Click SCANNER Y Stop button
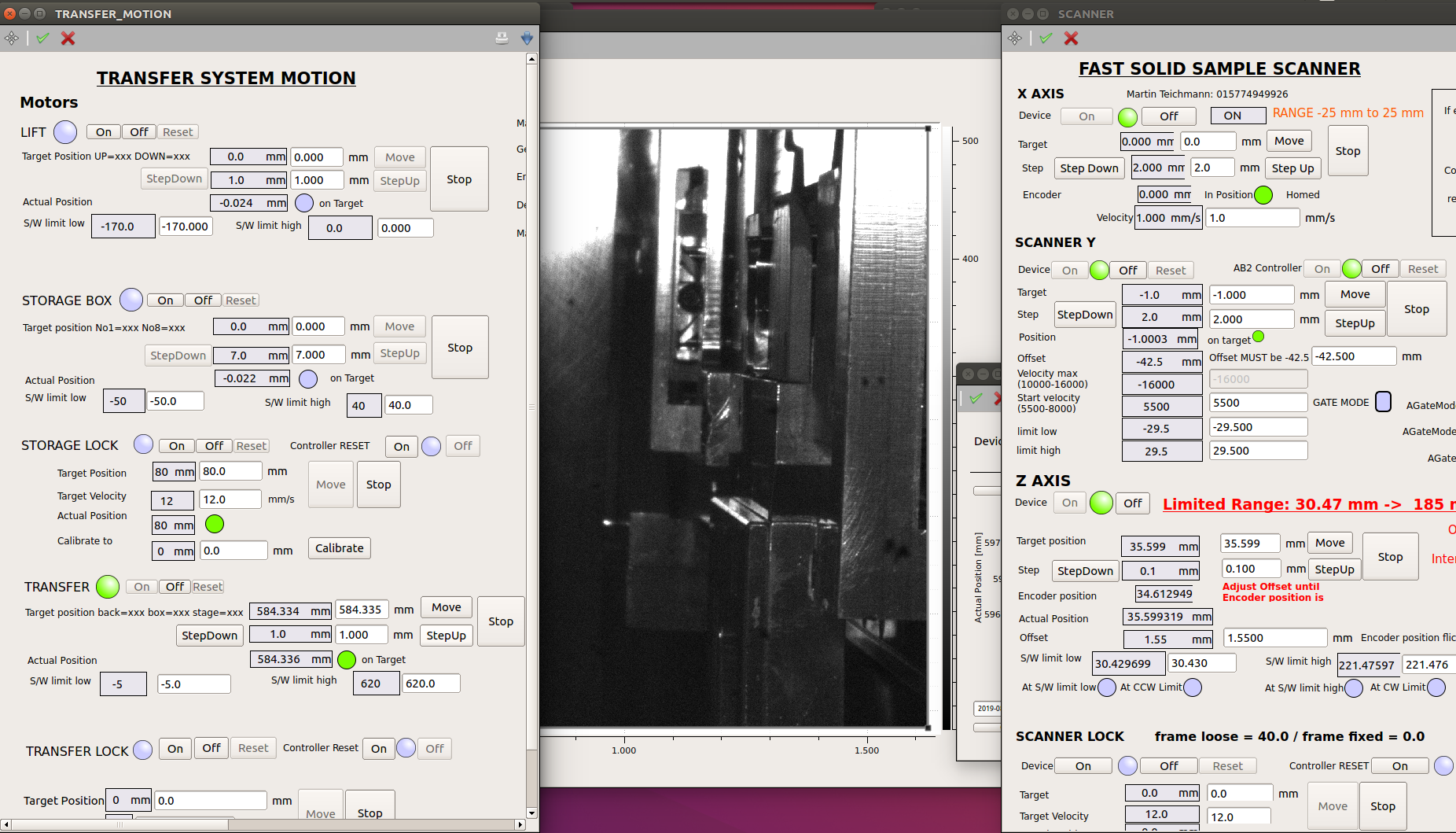Screen dimensions: 1456x833 [1417, 309]
